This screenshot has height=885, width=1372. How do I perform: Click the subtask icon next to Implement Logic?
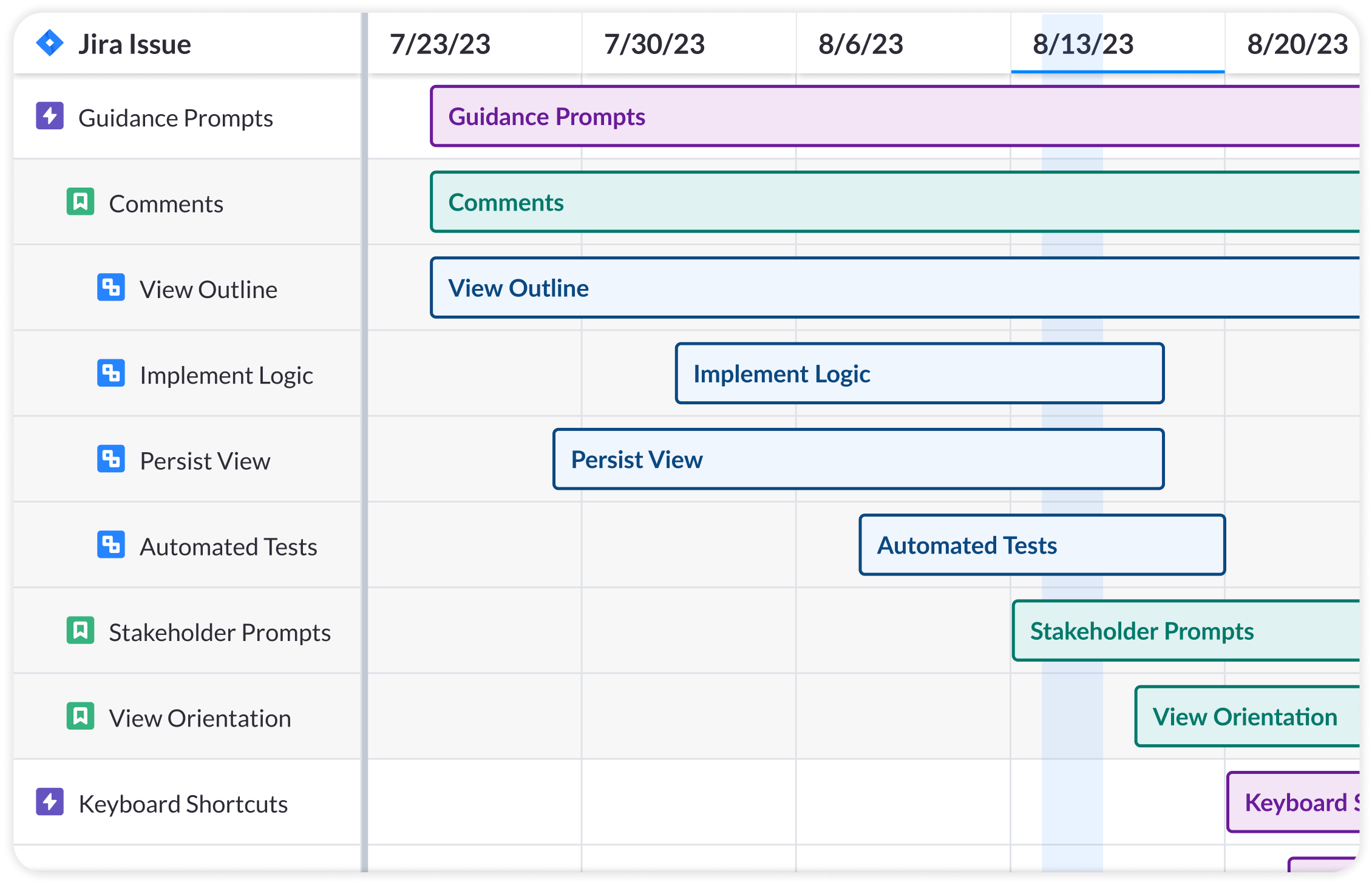point(110,374)
